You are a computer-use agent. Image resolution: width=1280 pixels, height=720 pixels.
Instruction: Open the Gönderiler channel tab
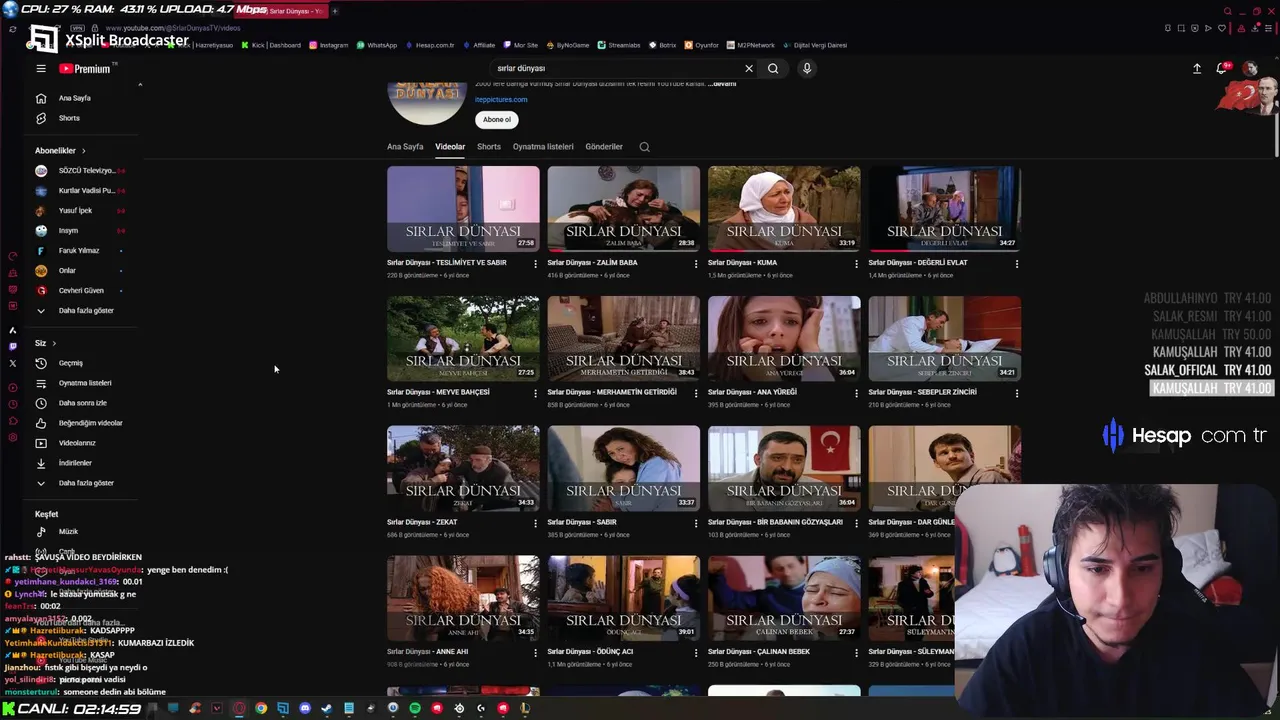tap(604, 147)
